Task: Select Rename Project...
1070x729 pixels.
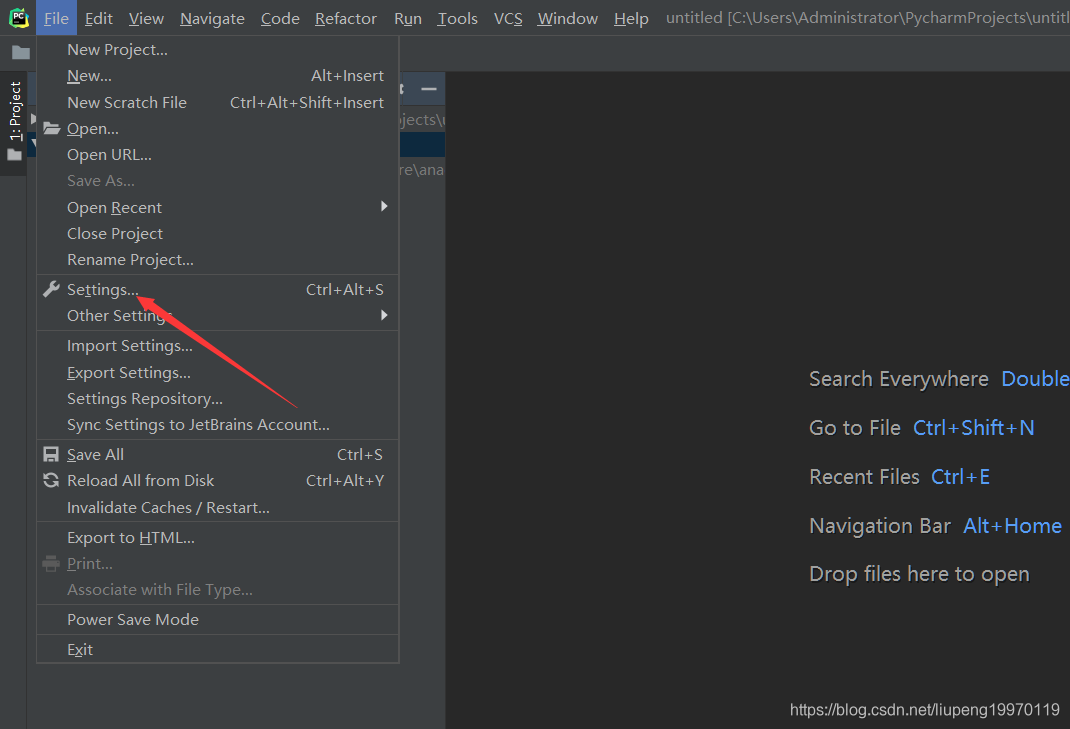Action: tap(218, 259)
